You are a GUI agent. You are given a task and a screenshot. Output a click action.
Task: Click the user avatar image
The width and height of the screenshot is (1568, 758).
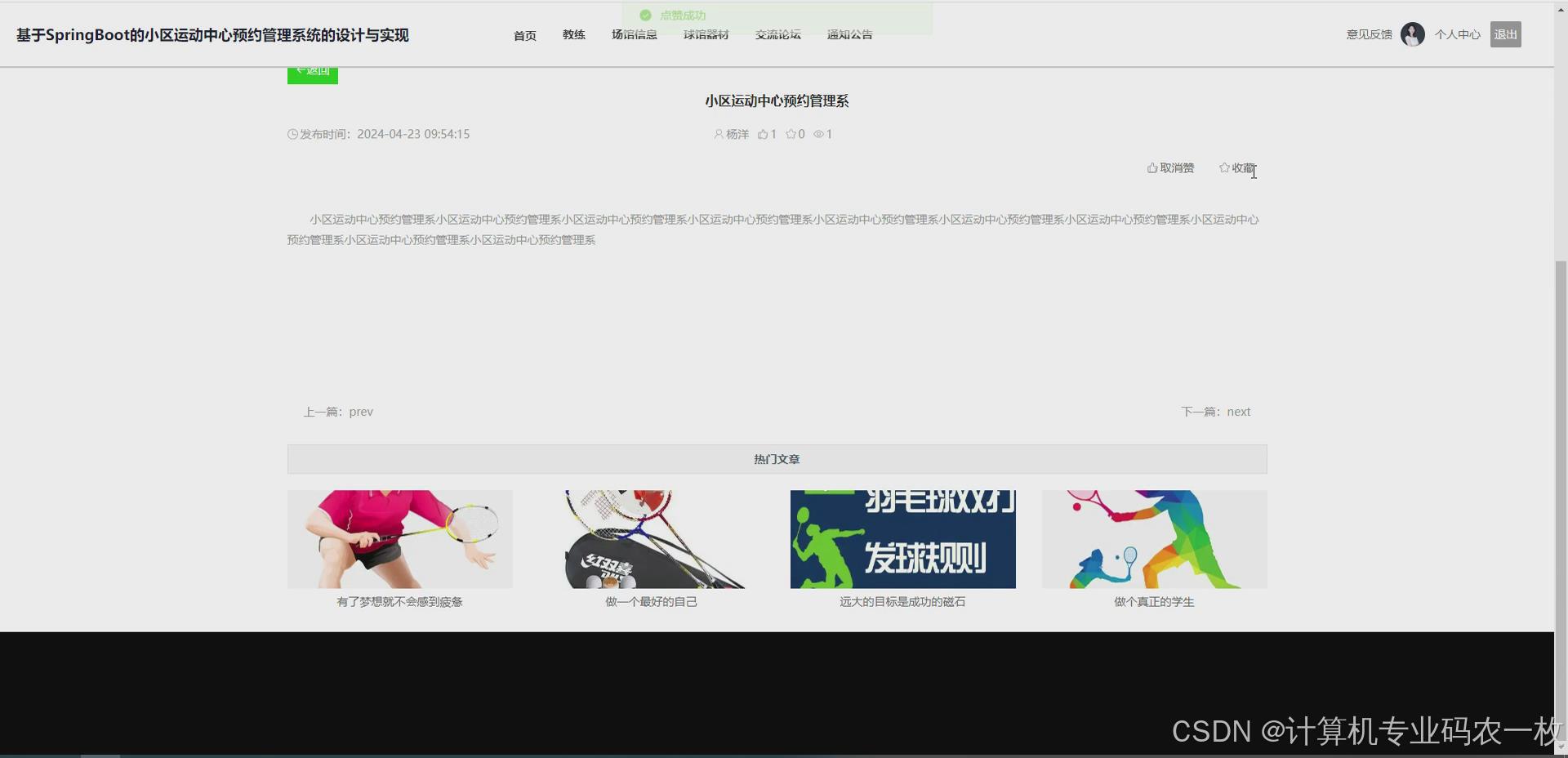pos(1413,34)
